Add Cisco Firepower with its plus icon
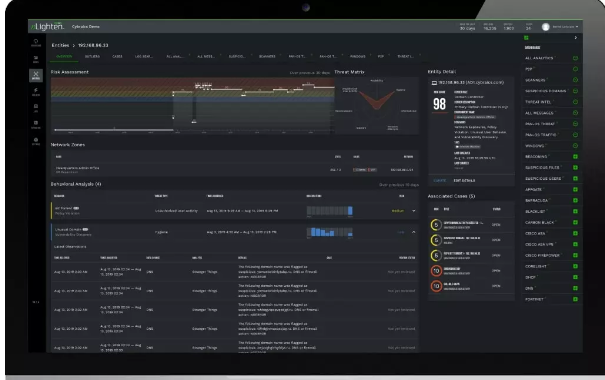 coord(575,255)
